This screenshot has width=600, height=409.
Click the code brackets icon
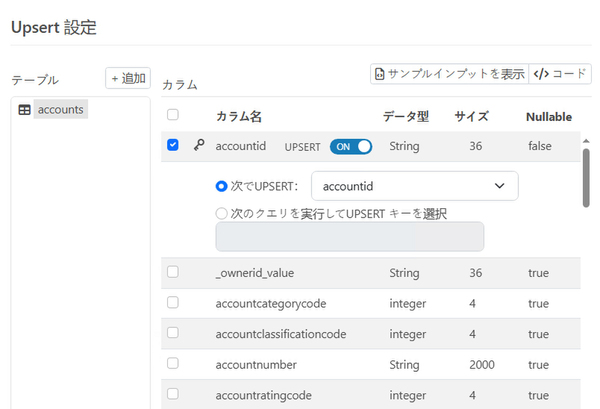541,74
